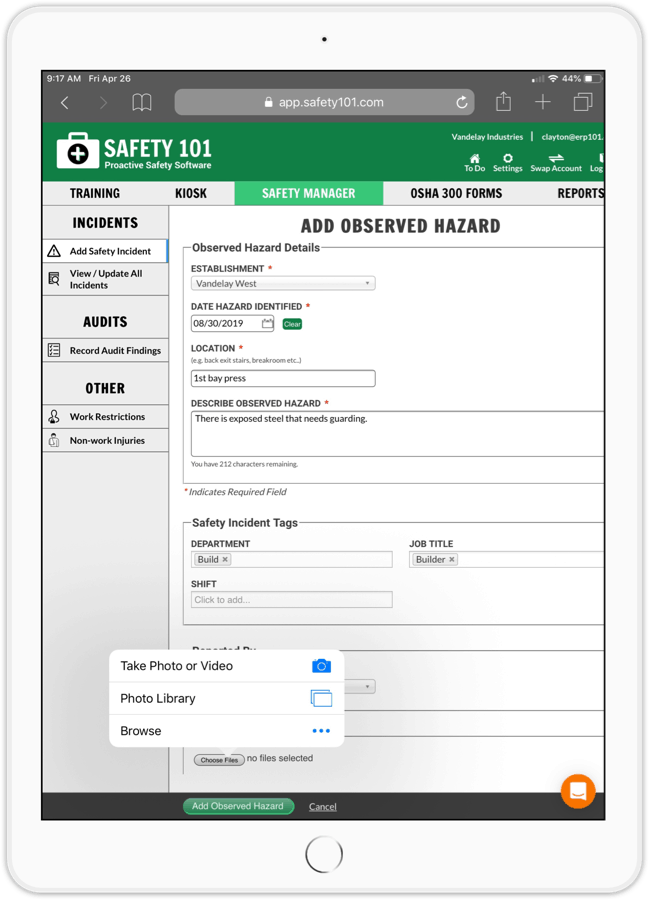
Task: Choose Browse option in popup
Action: (227, 731)
